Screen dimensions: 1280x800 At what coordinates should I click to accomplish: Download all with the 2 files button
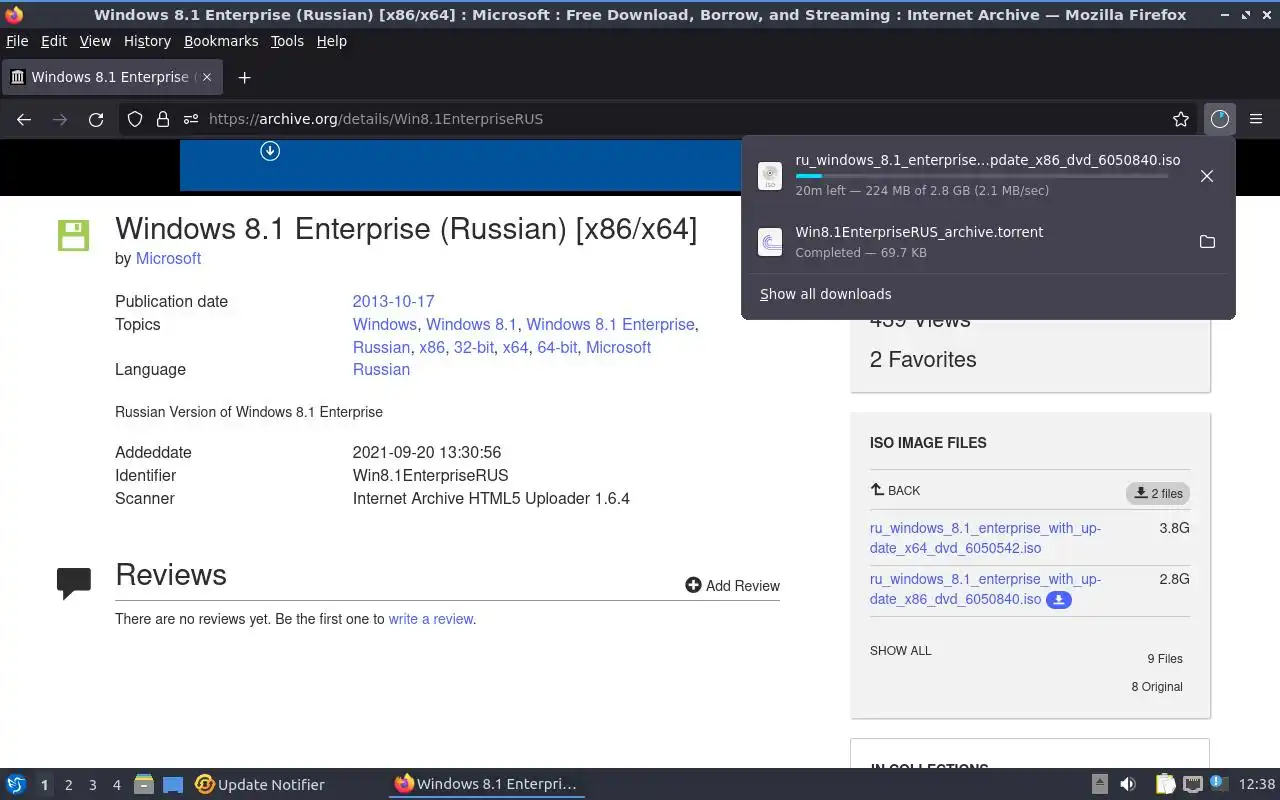1158,493
